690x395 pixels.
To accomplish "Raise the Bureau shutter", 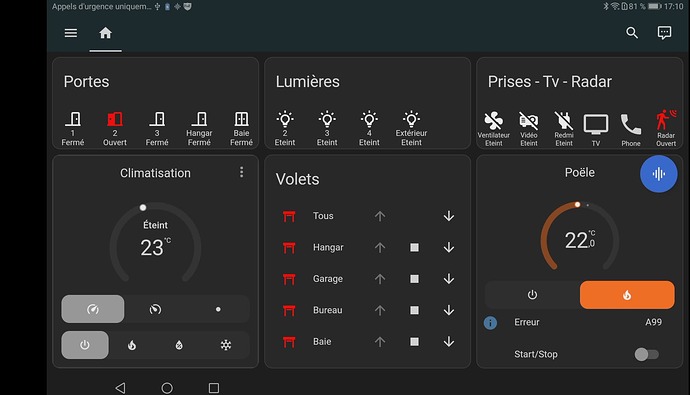I will click(380, 310).
